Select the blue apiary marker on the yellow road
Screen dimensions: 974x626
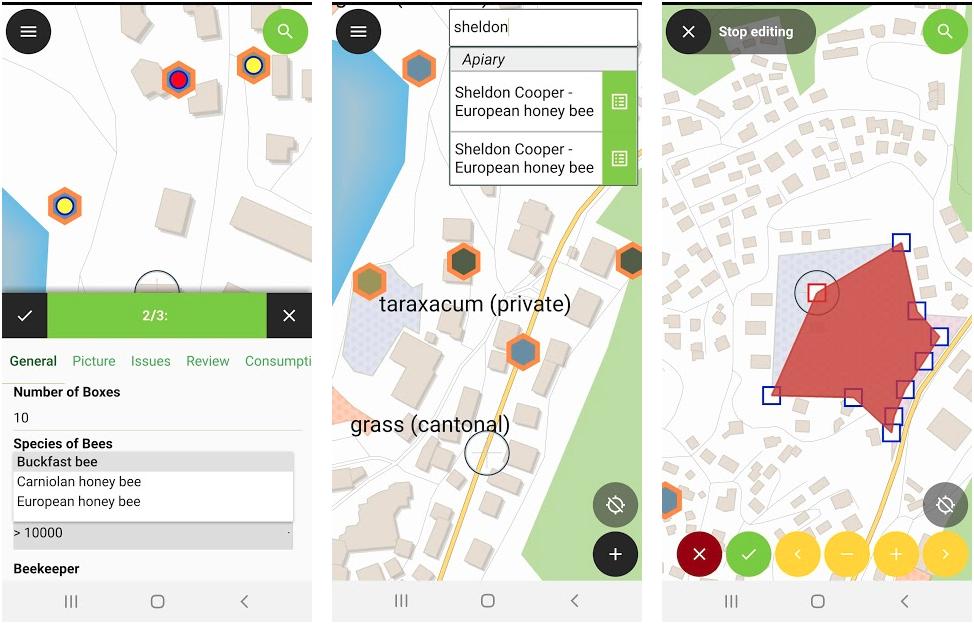(523, 352)
